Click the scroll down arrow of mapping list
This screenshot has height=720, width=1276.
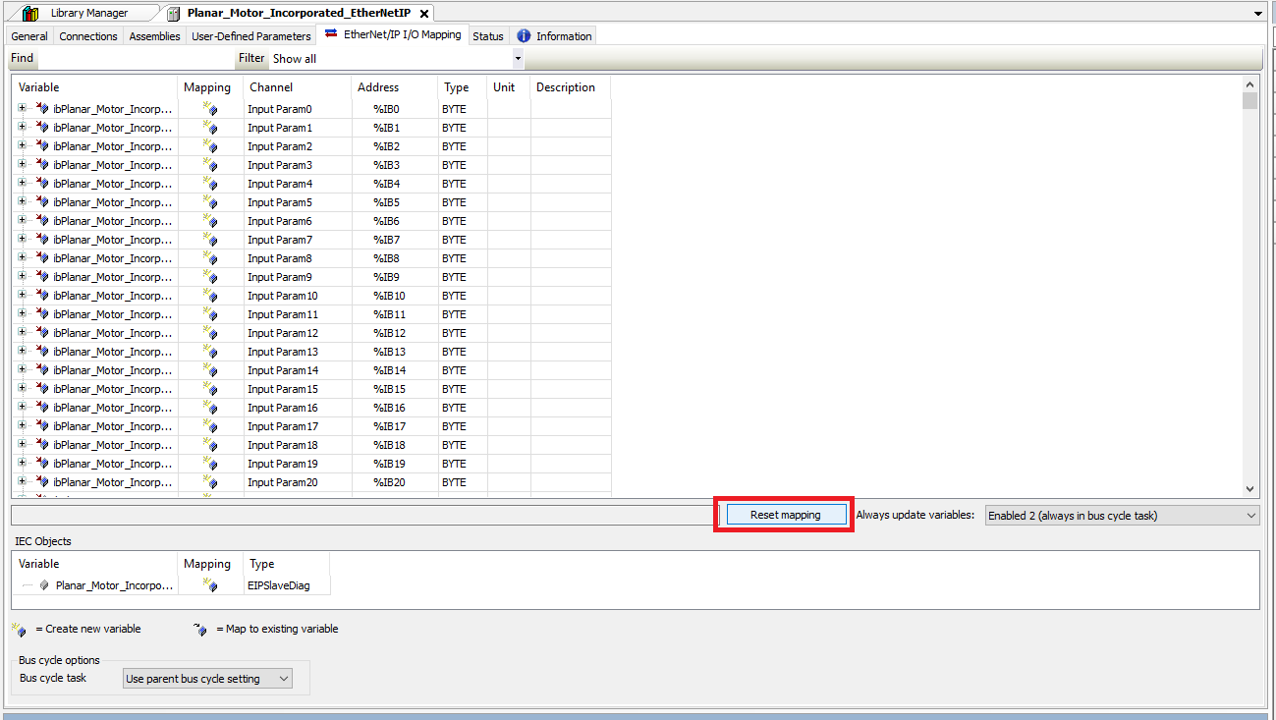(x=1250, y=489)
